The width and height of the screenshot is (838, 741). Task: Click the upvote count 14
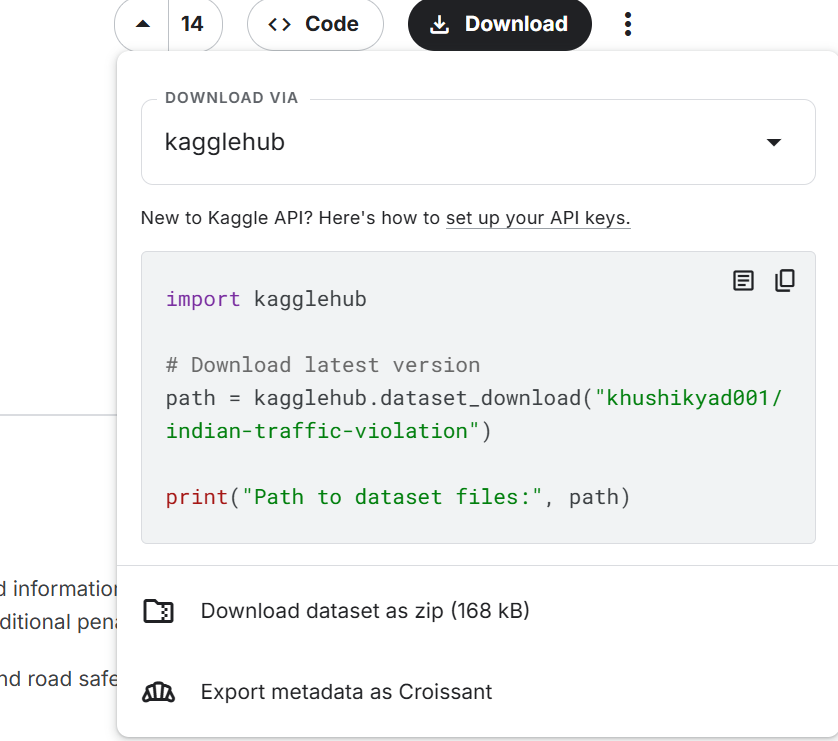pos(192,24)
